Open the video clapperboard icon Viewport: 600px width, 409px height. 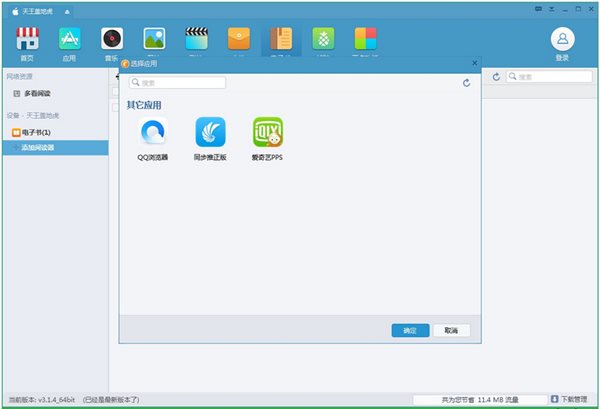pos(196,40)
